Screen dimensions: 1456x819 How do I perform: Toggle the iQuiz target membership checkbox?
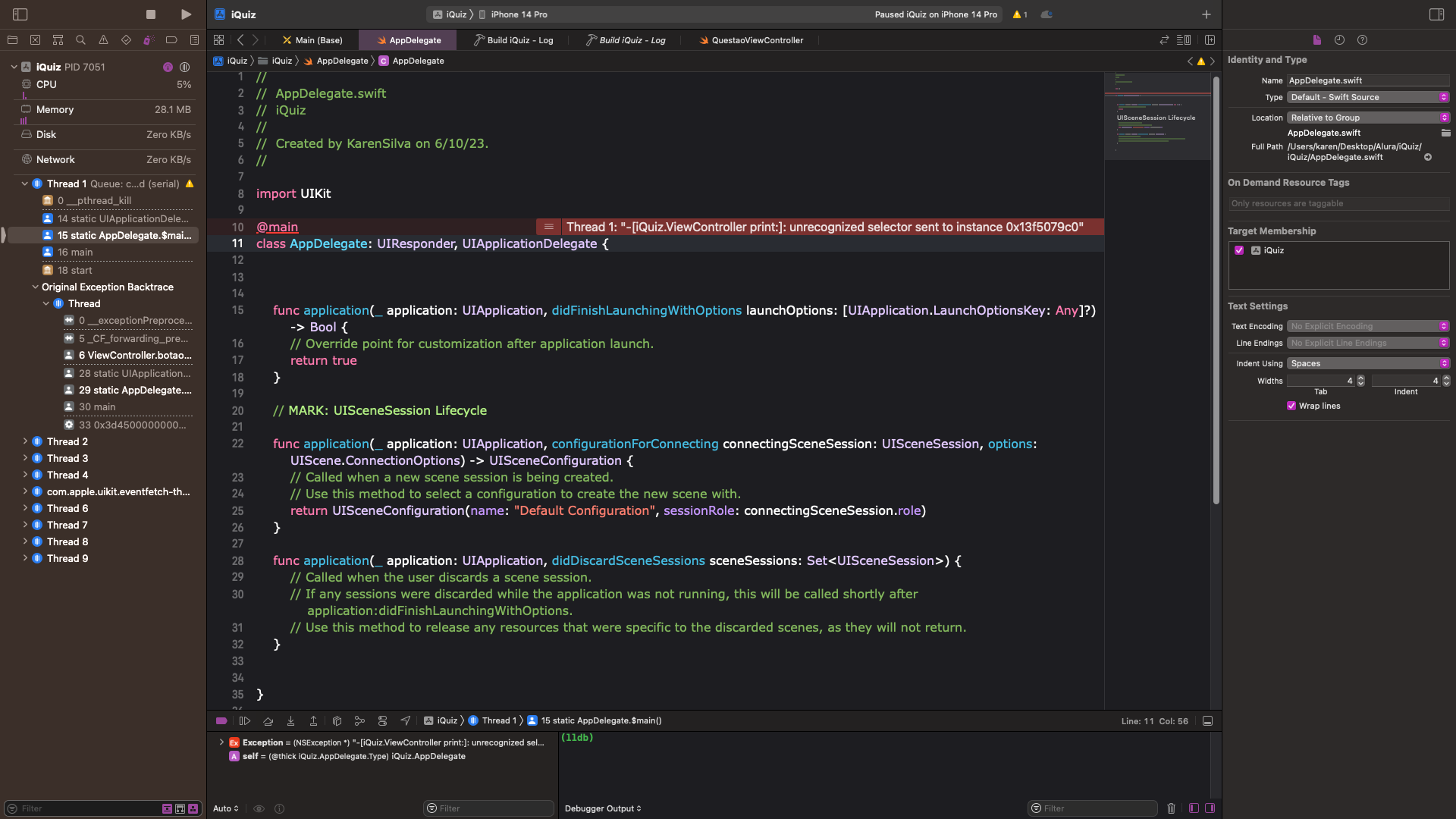pyautogui.click(x=1240, y=250)
